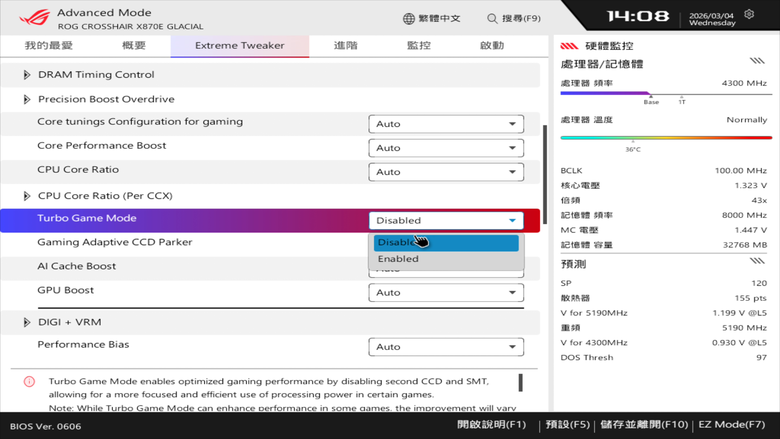Click SP value 120
Screen dimensions: 780x439
click(x=759, y=283)
